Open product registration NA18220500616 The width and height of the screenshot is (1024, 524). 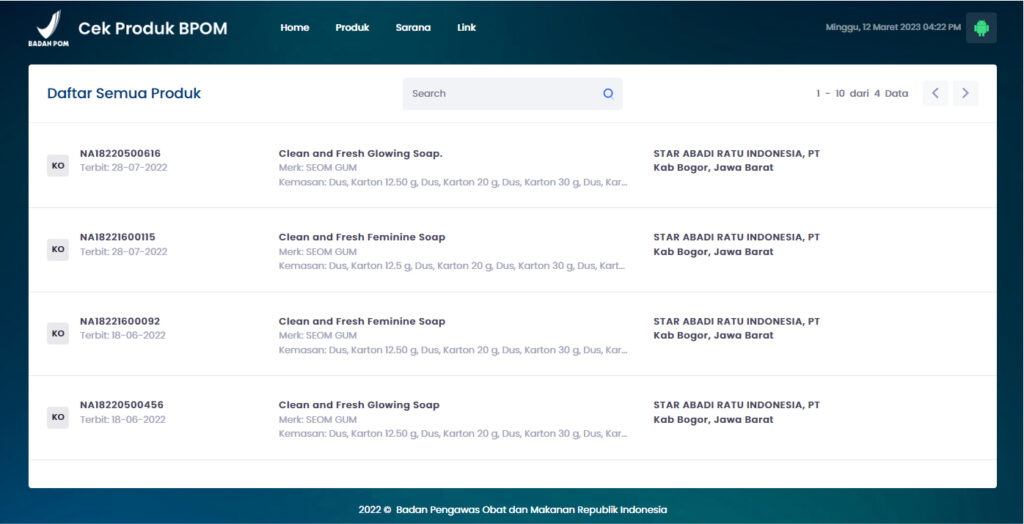[120, 154]
